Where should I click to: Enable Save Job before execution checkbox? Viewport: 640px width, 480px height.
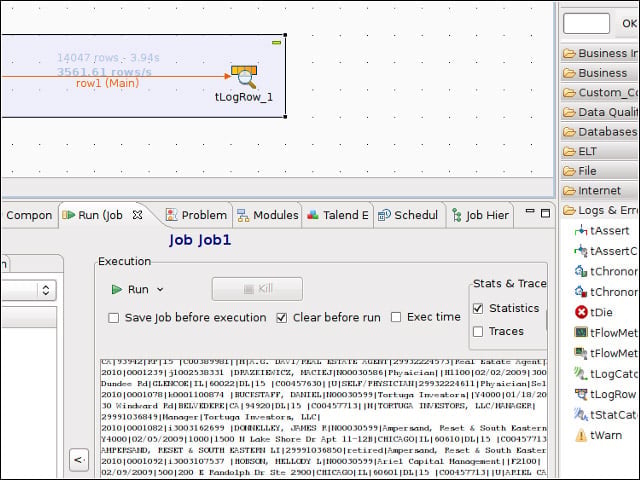(113, 318)
